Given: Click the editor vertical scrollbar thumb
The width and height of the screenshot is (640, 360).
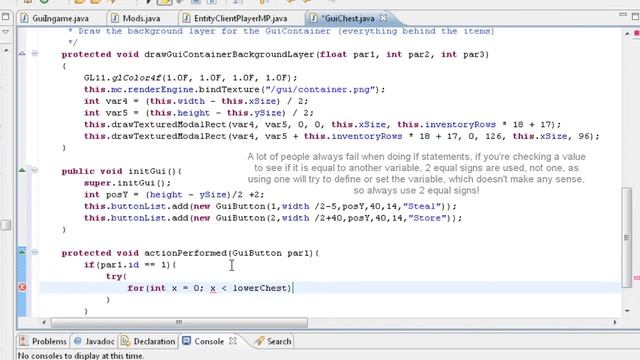Looking at the screenshot, I should point(627,238).
